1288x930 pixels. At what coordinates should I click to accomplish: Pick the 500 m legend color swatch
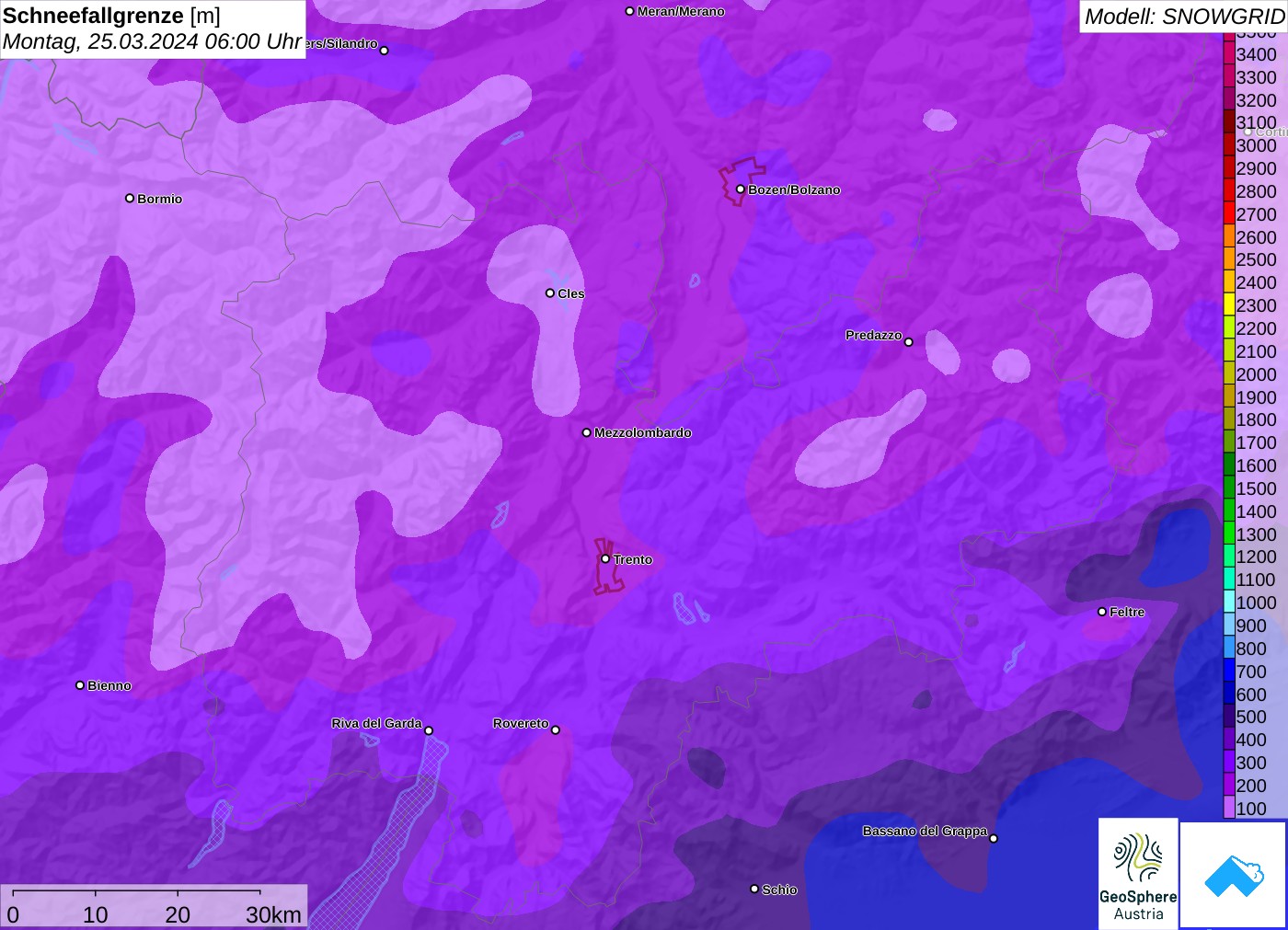click(x=1229, y=716)
